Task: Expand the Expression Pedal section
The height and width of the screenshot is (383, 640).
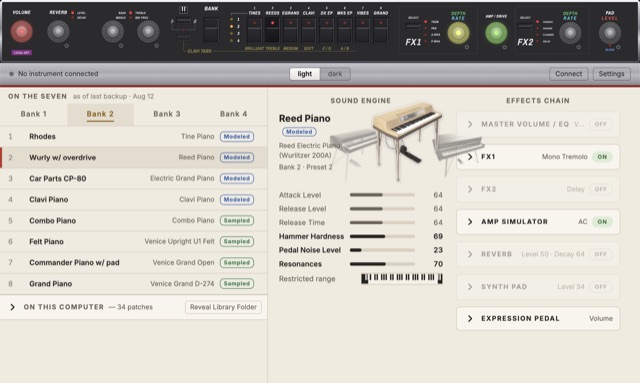Action: tap(470, 318)
